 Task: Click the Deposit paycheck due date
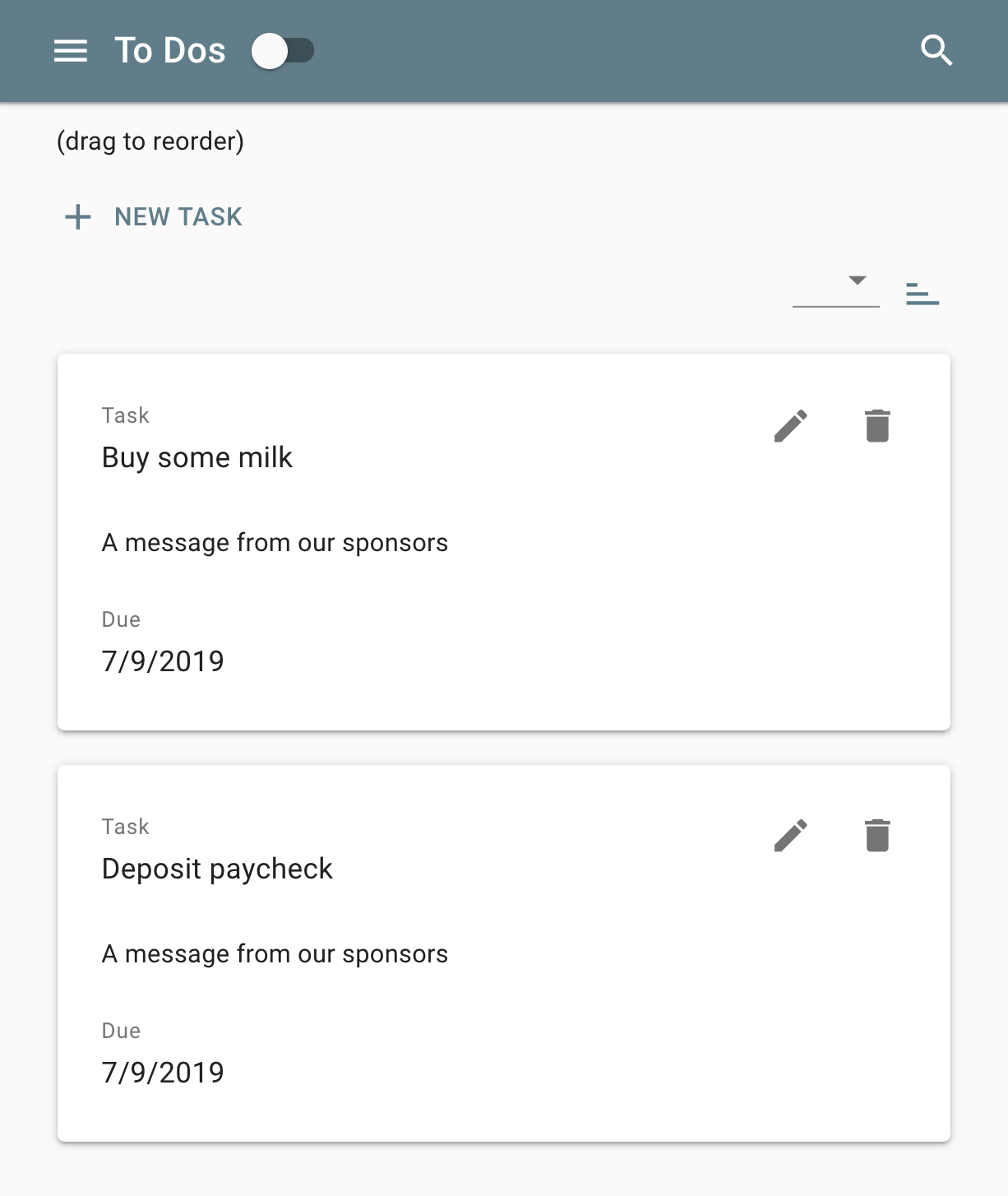coord(163,1073)
